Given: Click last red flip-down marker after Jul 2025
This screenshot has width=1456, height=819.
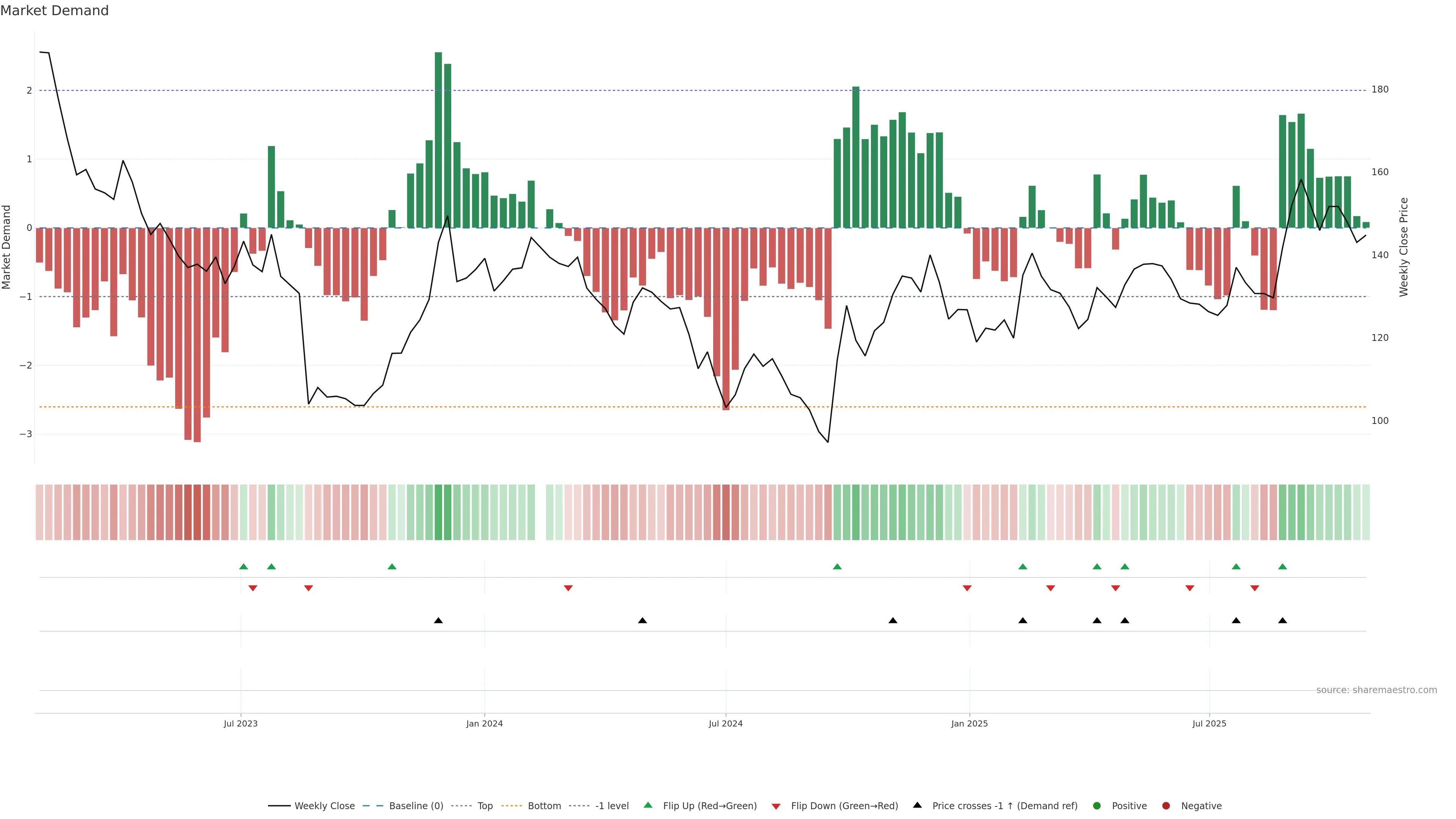Looking at the screenshot, I should coord(1254,588).
